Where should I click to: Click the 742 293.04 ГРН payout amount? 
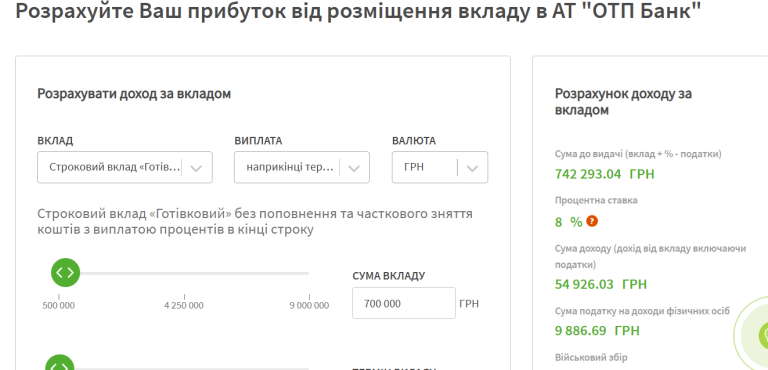(604, 174)
